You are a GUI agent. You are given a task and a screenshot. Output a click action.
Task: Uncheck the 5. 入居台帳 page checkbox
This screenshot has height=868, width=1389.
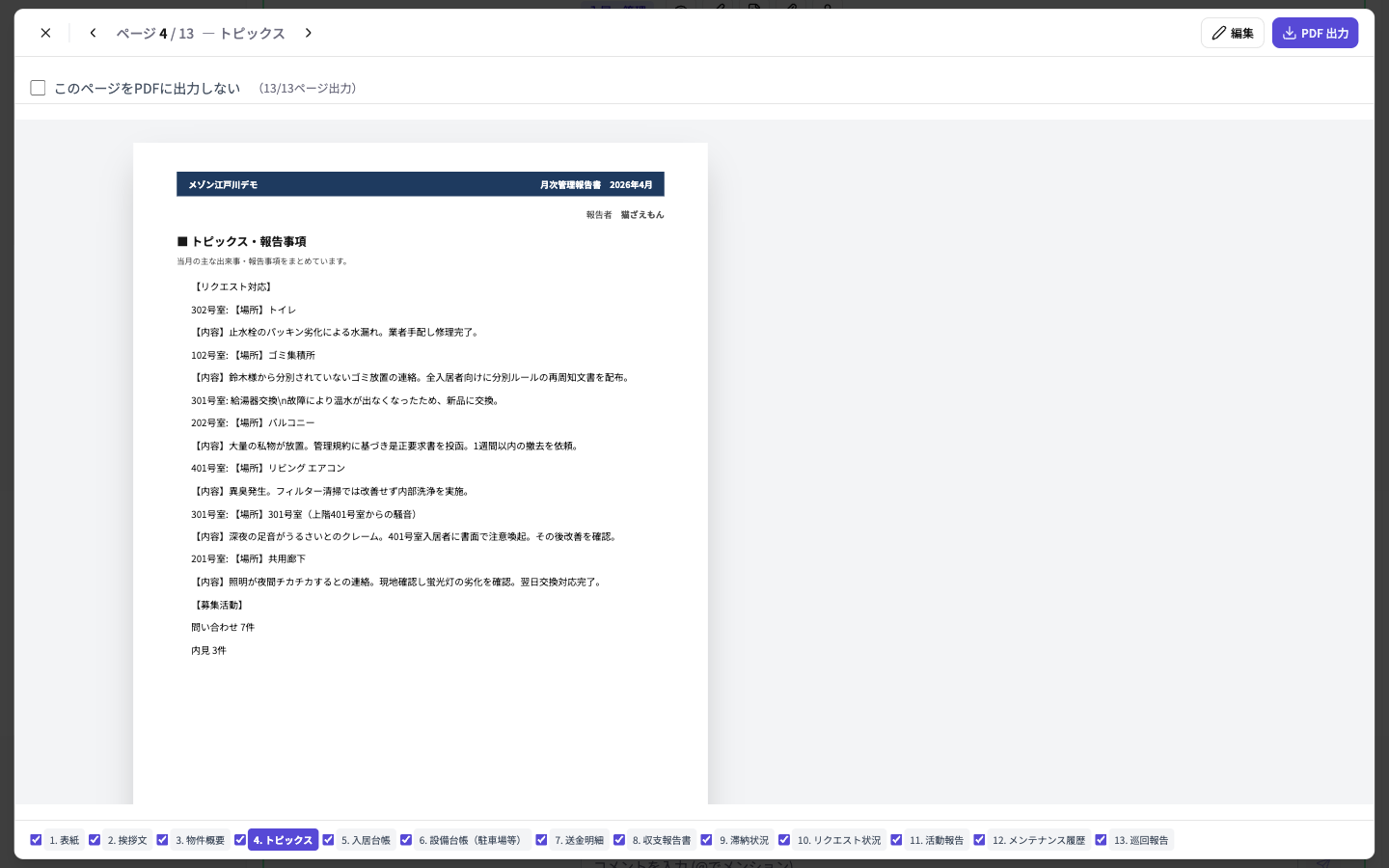coord(328,840)
